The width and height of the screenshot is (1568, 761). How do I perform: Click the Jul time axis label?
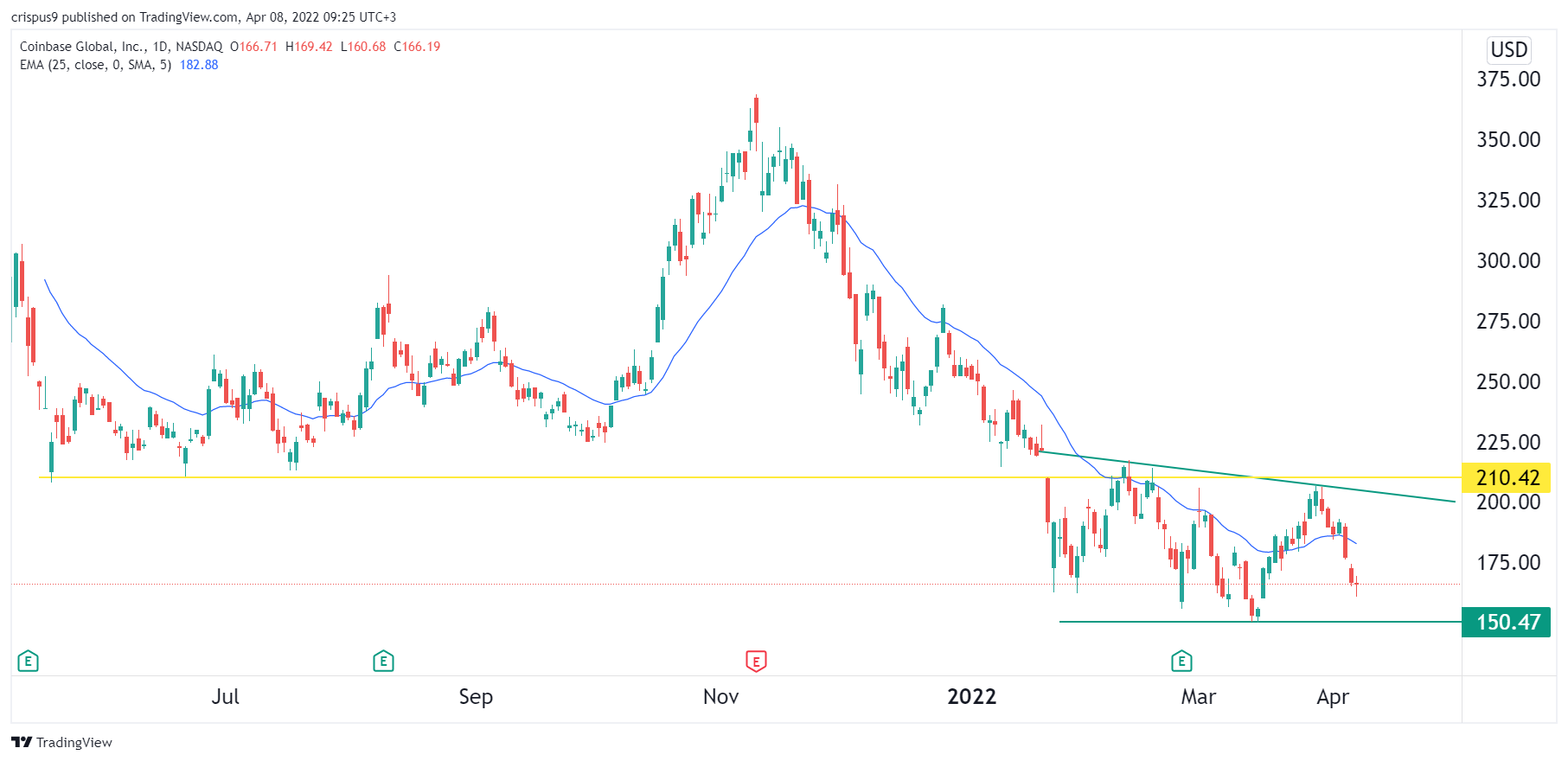[x=226, y=697]
